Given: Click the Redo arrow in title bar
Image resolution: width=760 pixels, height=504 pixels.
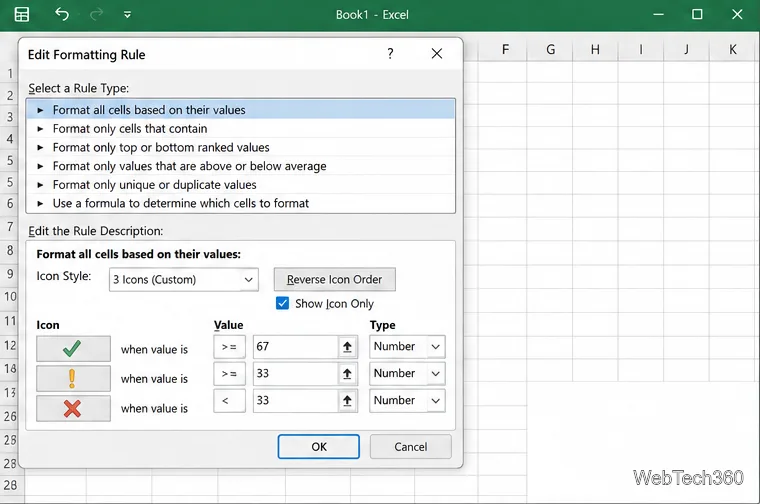Looking at the screenshot, I should (96, 14).
